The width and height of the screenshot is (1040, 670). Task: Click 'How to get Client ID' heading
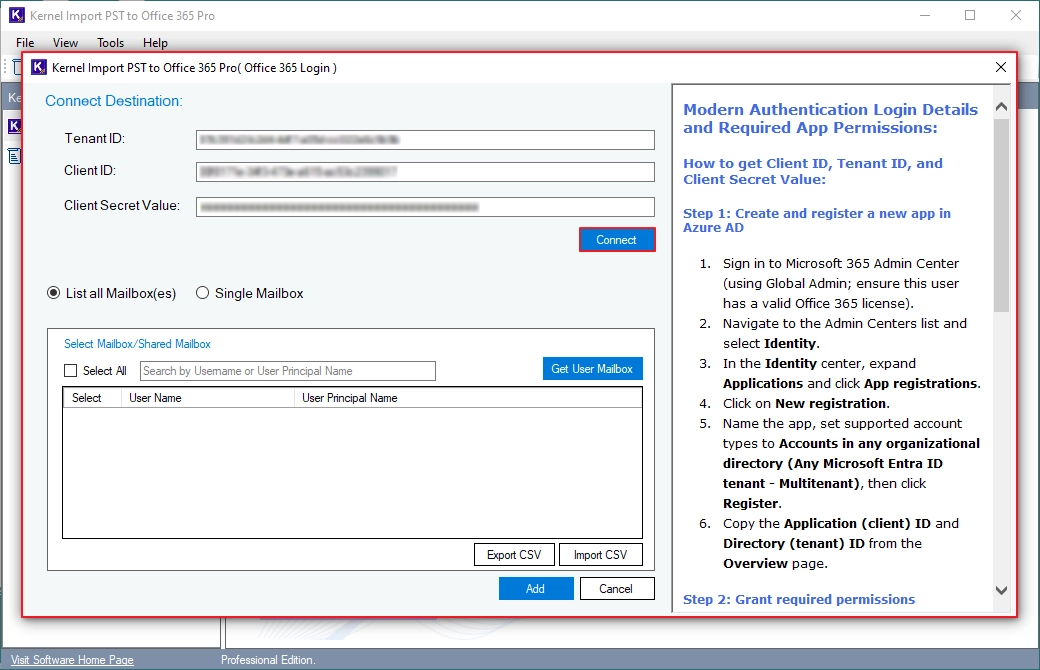812,171
